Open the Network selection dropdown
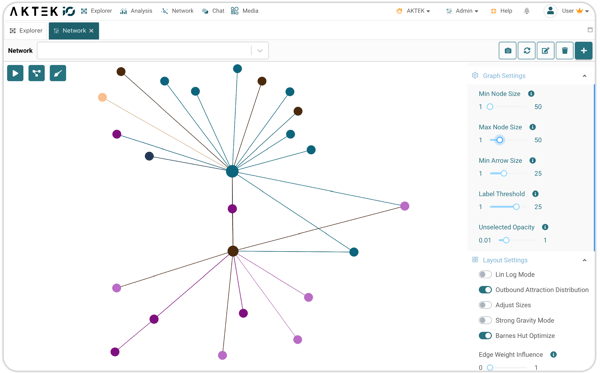 153,50
